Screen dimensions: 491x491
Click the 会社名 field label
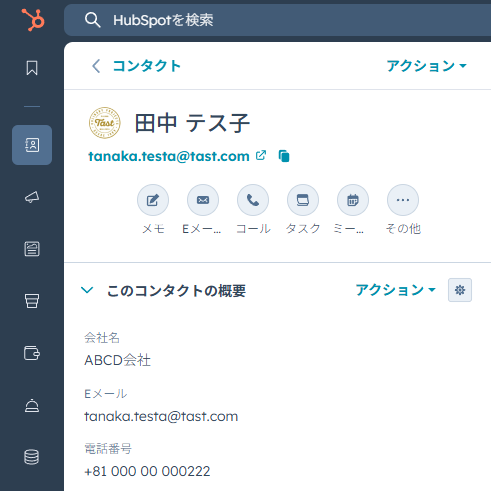[102, 338]
